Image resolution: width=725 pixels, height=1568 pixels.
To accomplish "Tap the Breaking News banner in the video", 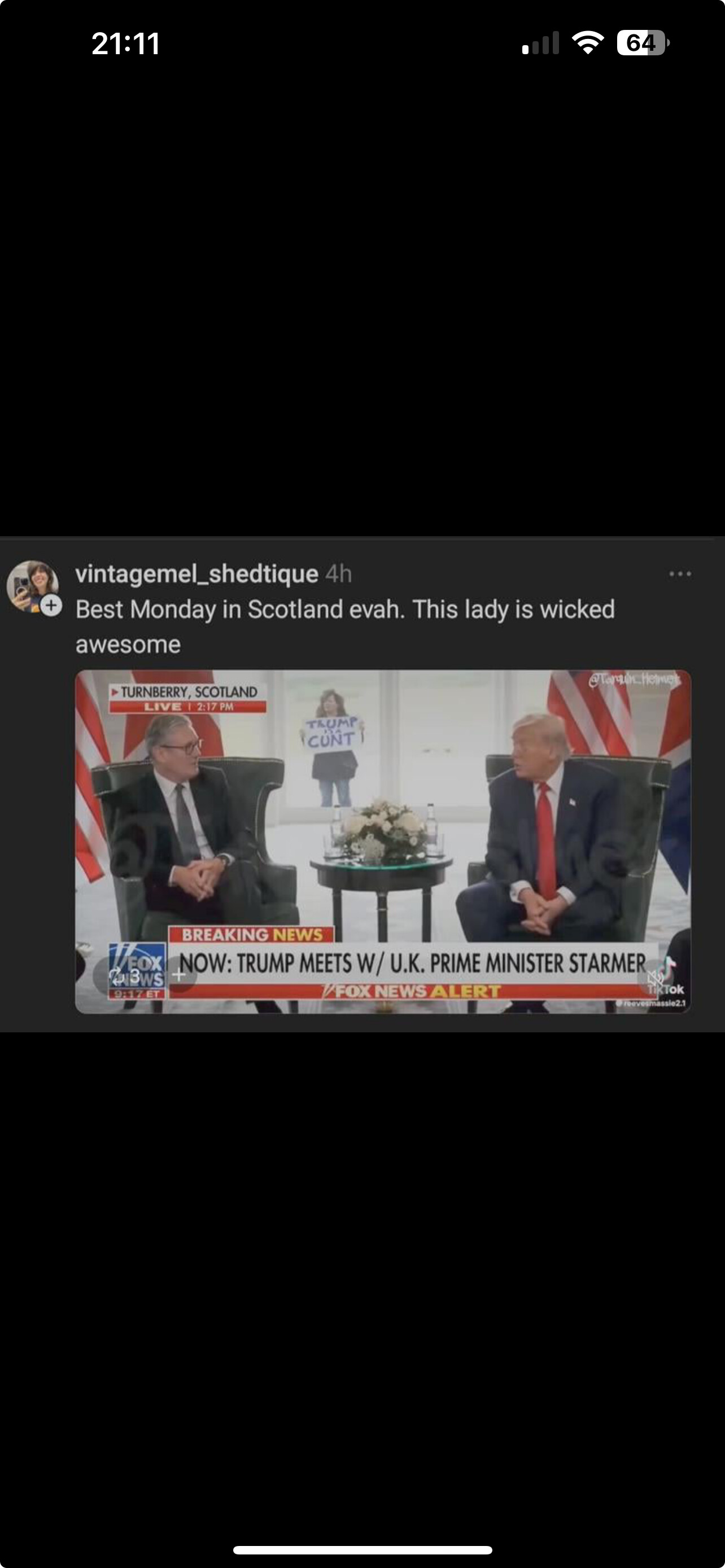I will [252, 934].
